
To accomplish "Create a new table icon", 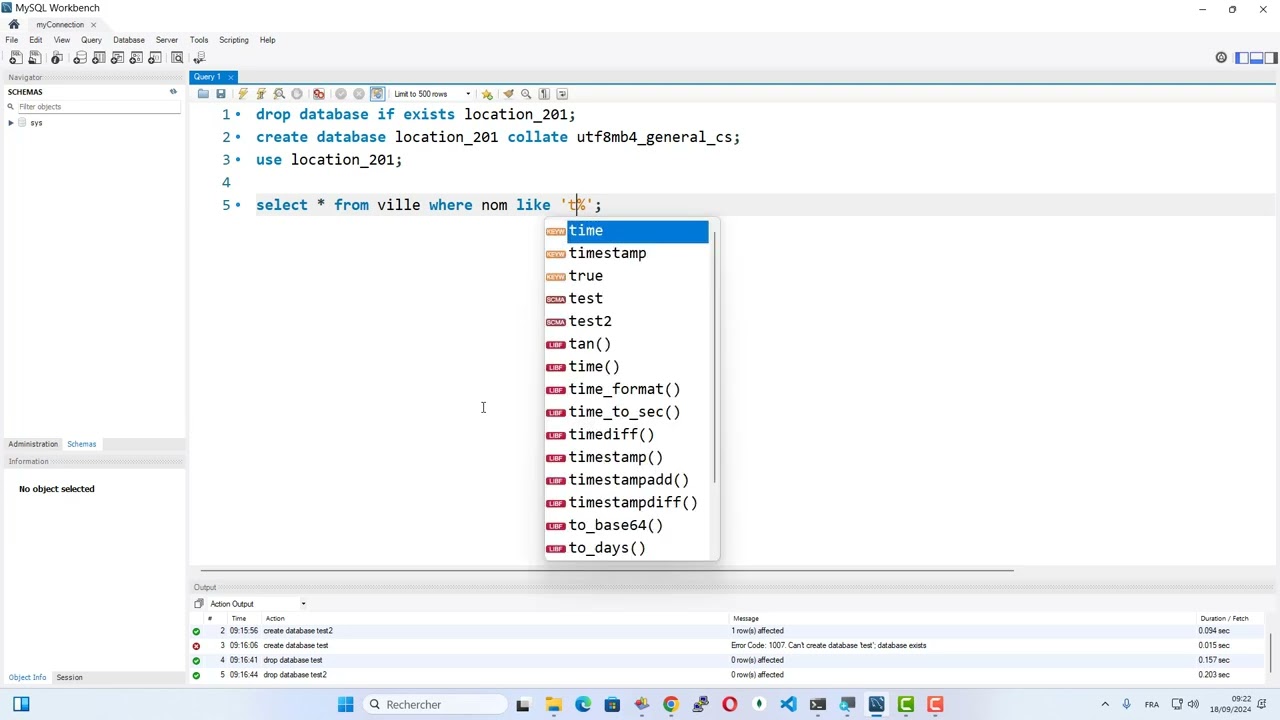I will tap(99, 58).
